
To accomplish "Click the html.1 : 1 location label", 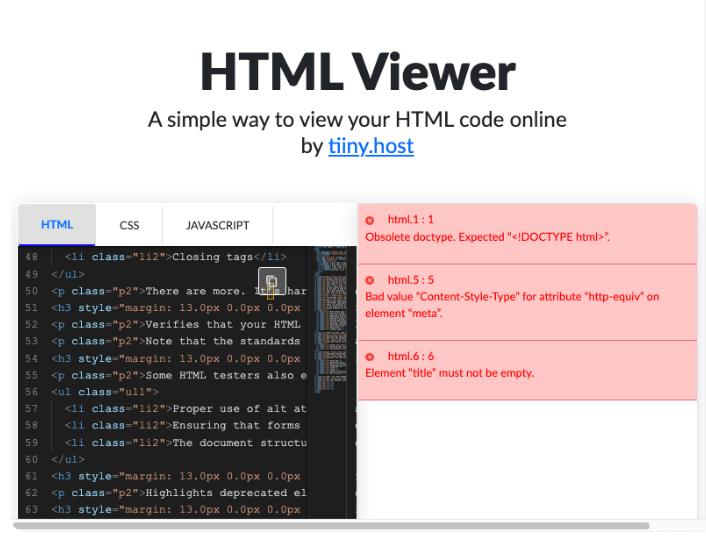I will (x=411, y=219).
